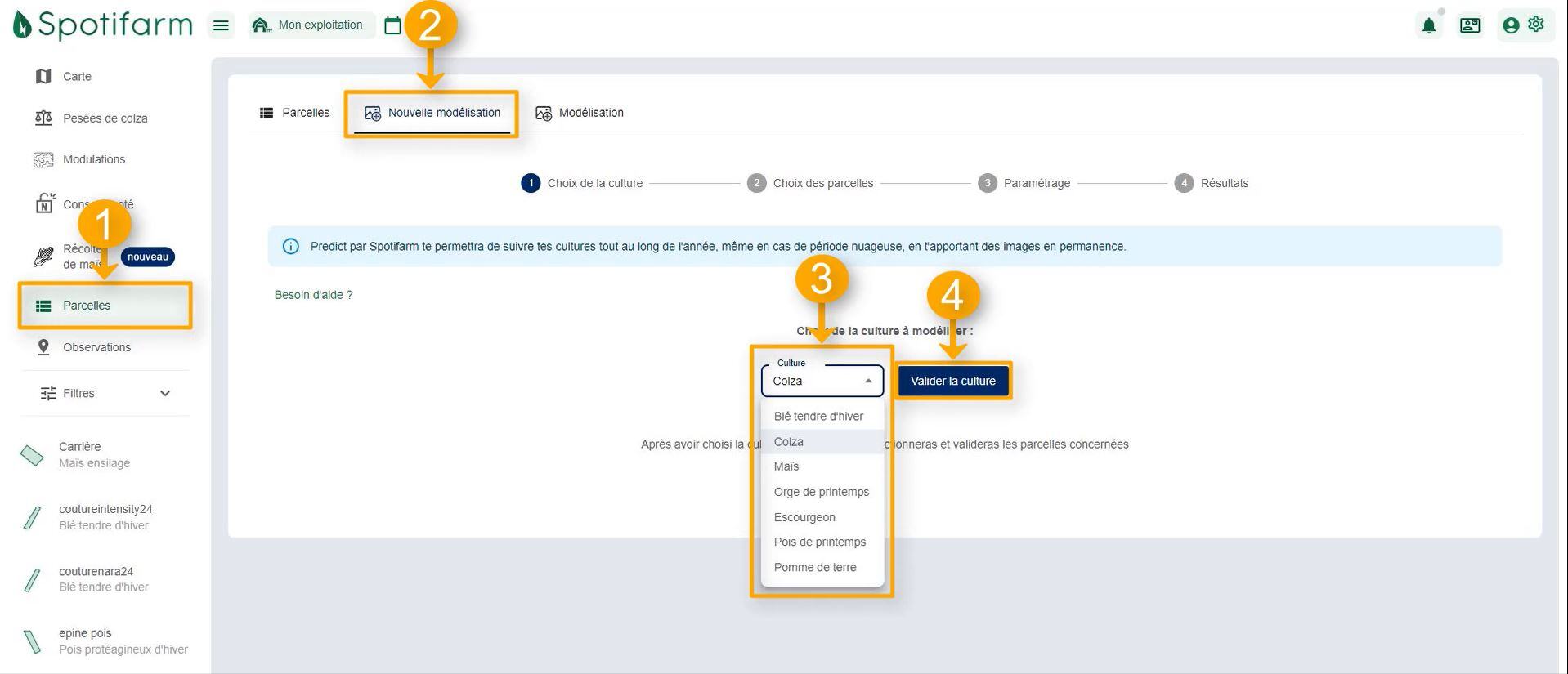Open the Besoin d'aide link

pos(313,295)
